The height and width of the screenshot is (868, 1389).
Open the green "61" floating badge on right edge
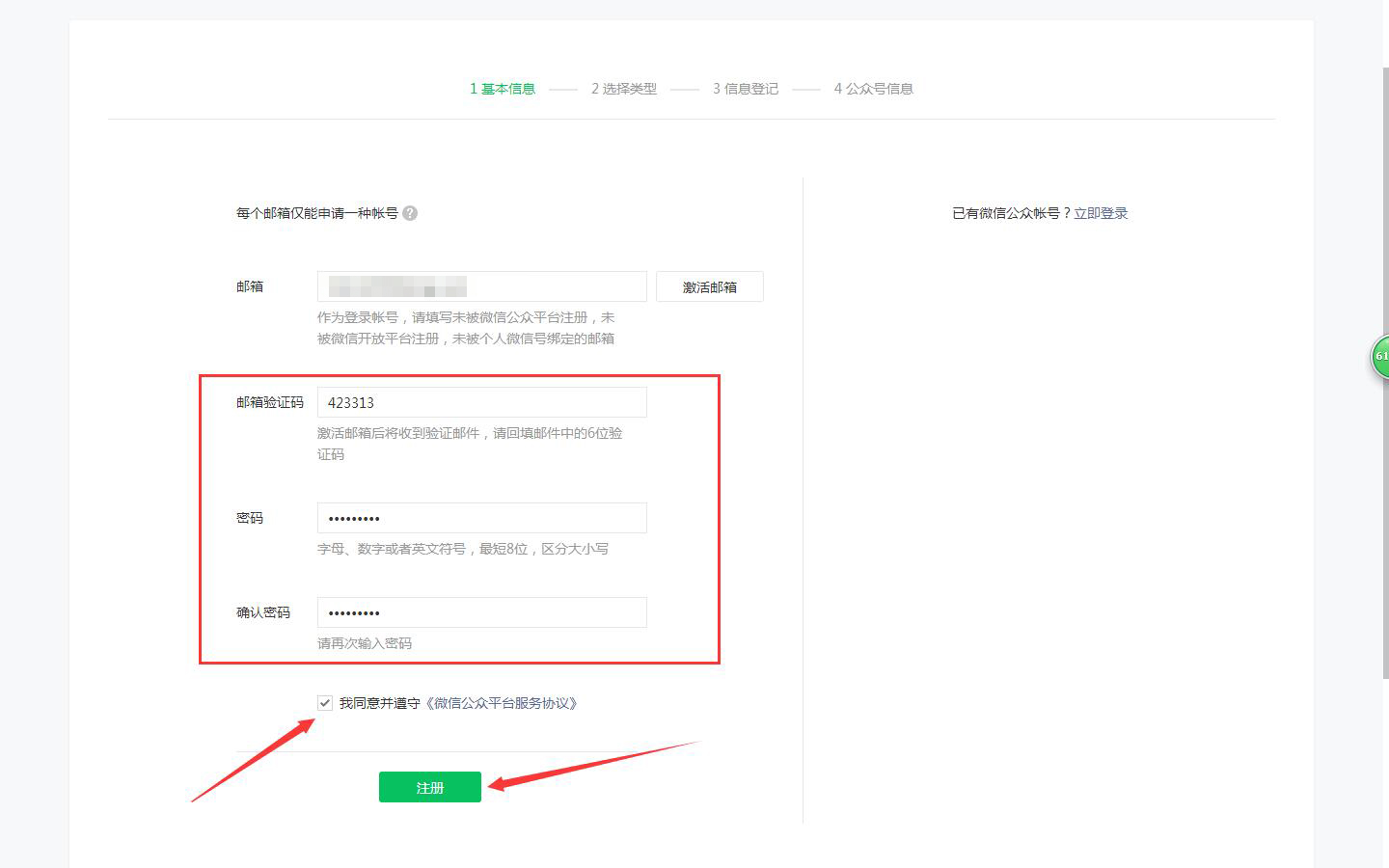click(x=1380, y=357)
